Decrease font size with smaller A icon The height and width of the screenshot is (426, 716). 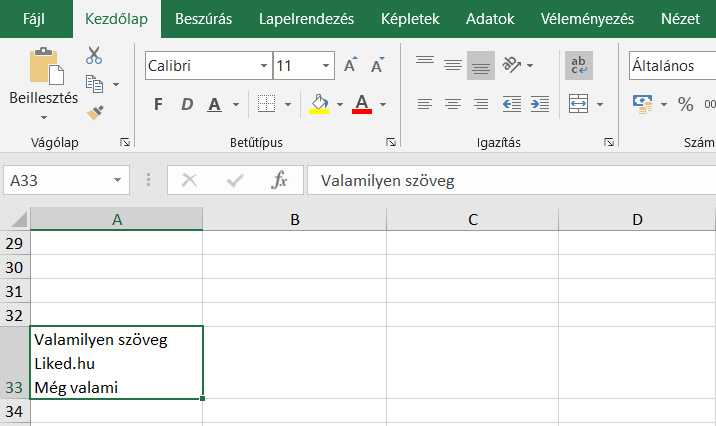coord(377,66)
